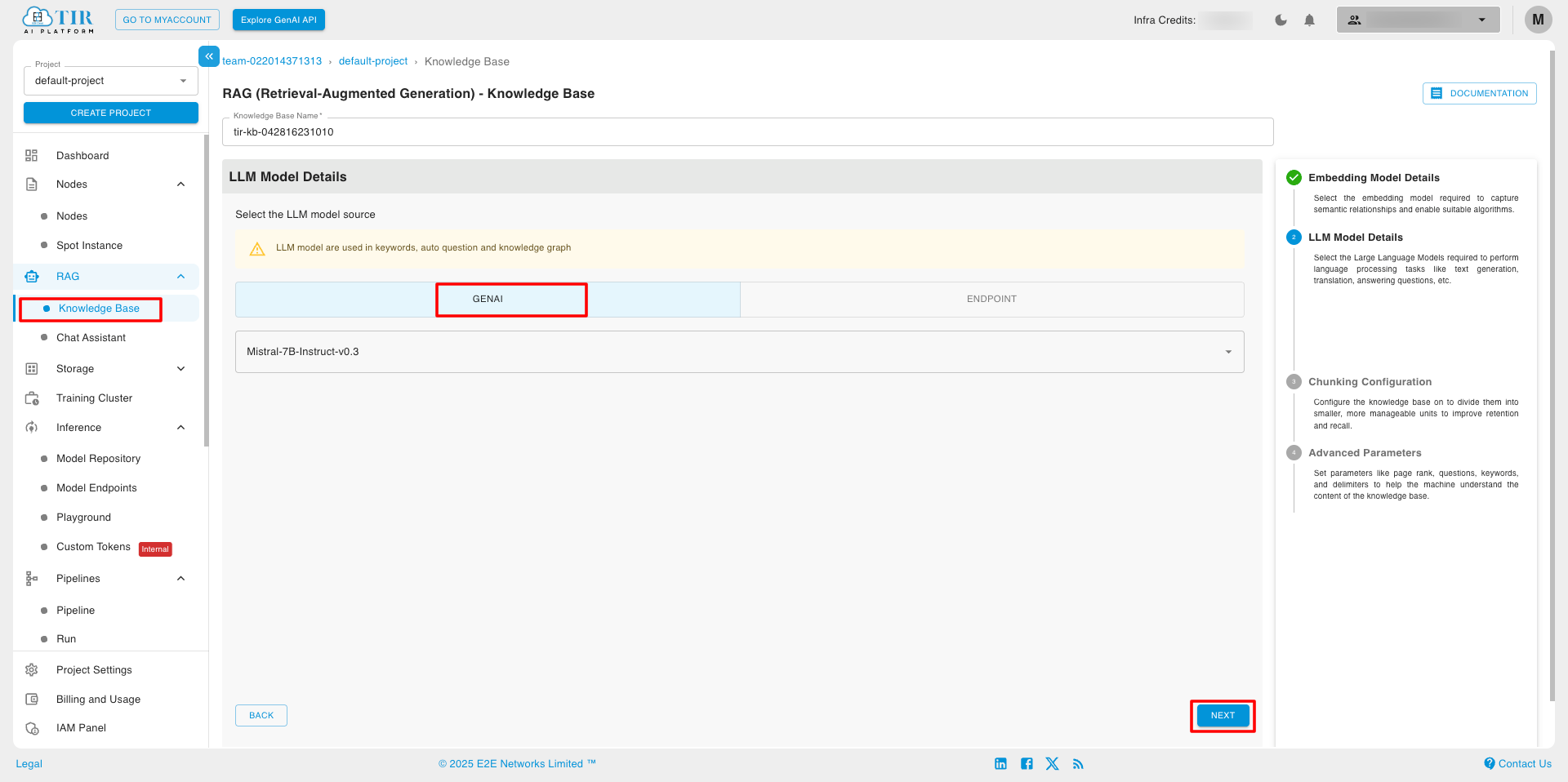Open Knowledge Base in sidebar
Viewport: 1568px width, 782px height.
[x=99, y=309]
